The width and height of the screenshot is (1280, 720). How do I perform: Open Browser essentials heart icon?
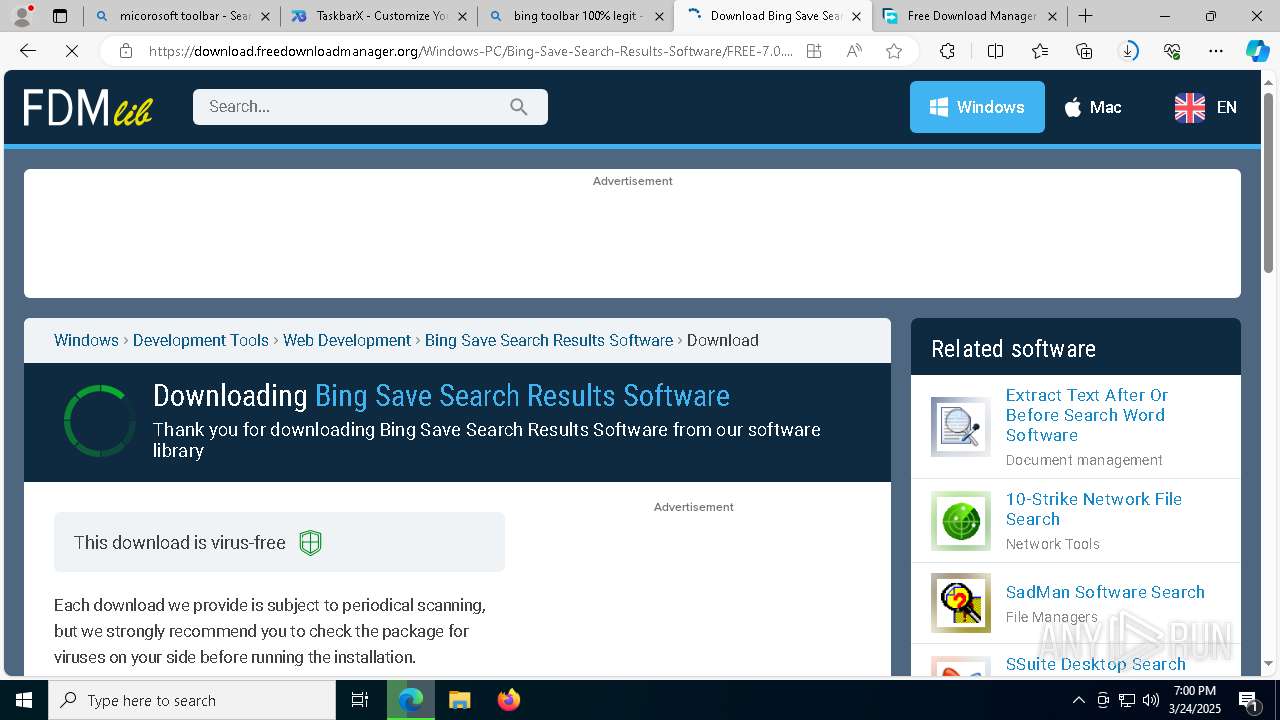(x=1172, y=51)
